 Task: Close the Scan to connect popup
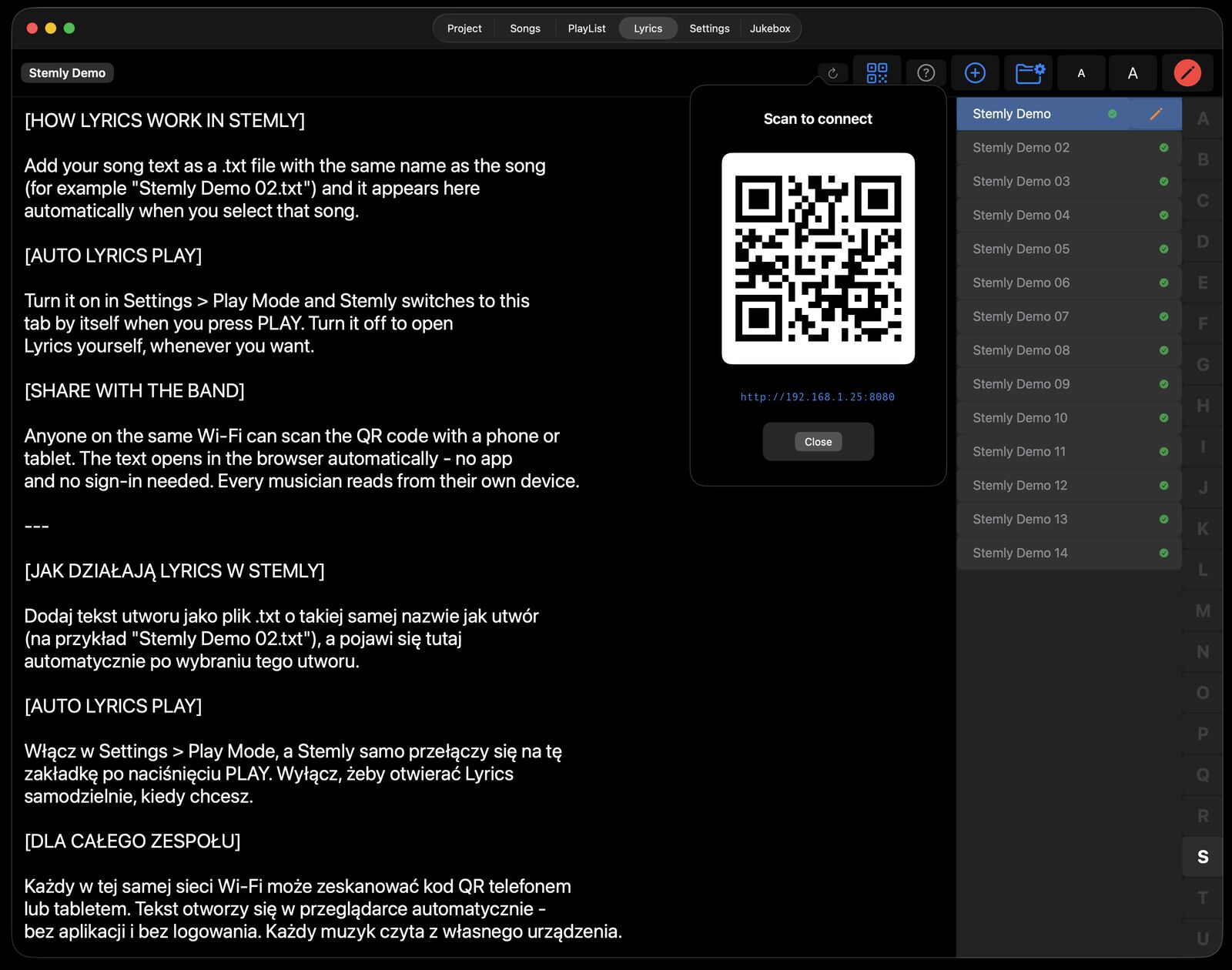tap(818, 442)
